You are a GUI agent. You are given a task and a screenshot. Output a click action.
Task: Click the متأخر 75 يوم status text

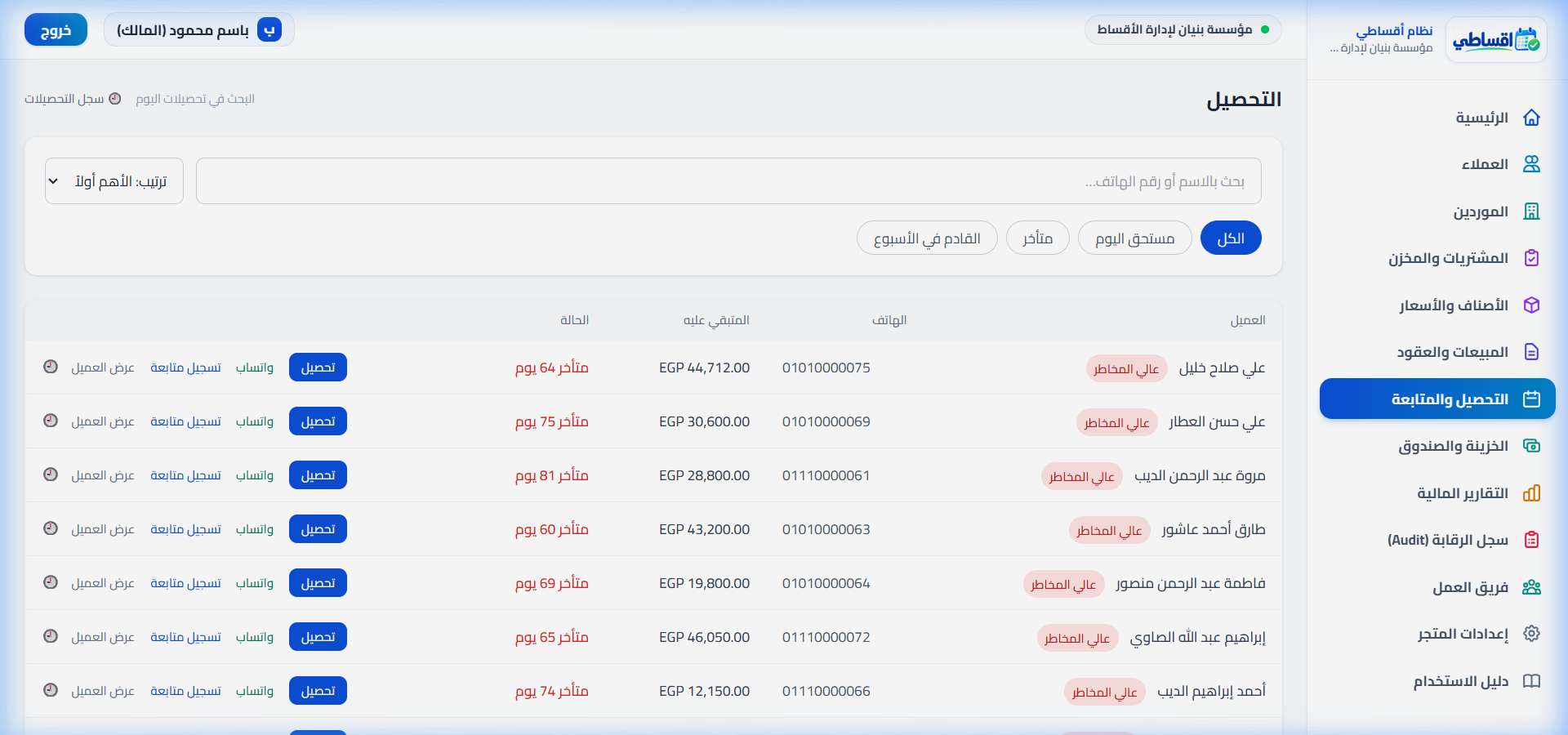coord(552,421)
